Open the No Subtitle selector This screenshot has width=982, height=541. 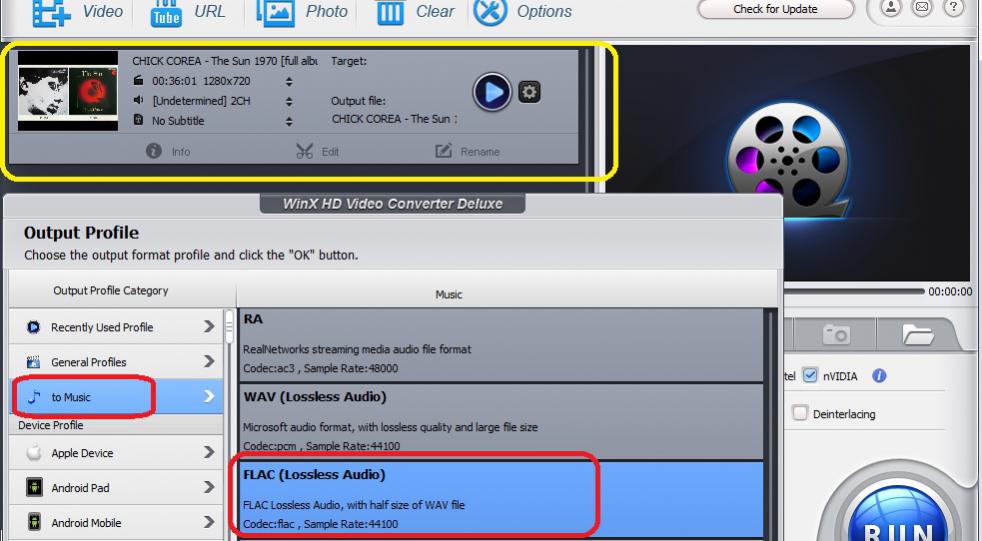290,120
